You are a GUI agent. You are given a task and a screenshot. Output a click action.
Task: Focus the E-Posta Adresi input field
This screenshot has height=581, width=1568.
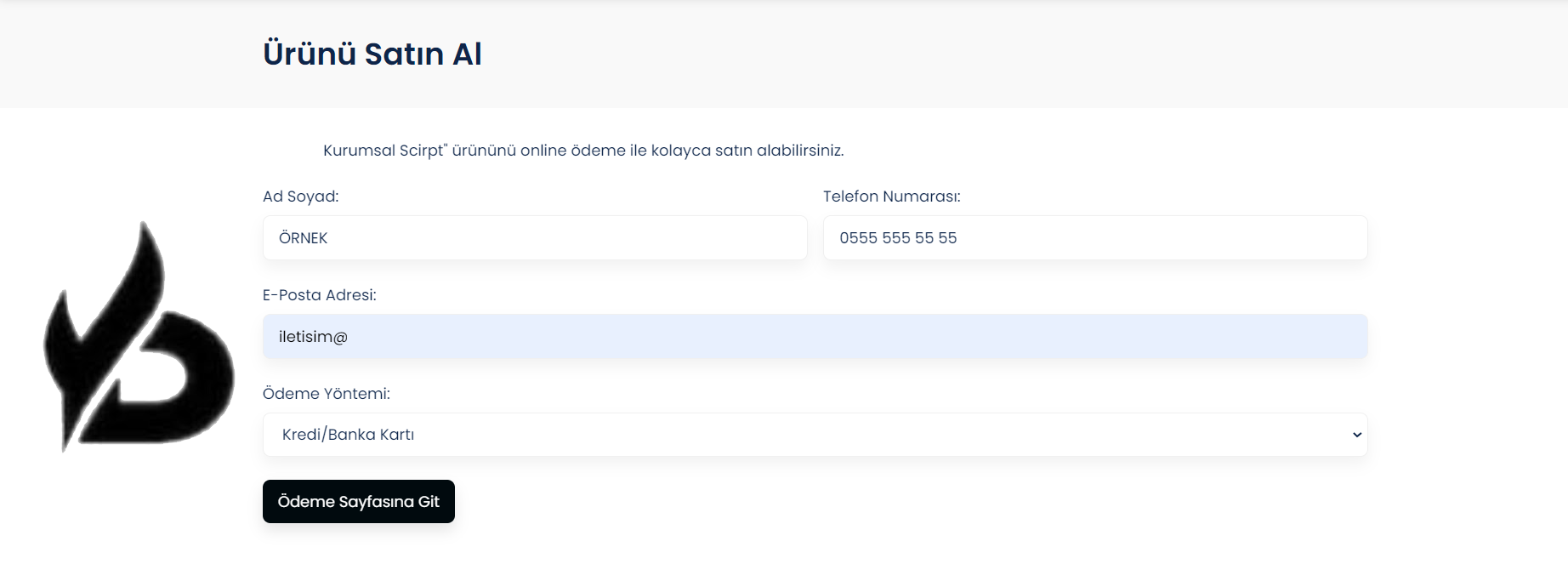(x=814, y=337)
